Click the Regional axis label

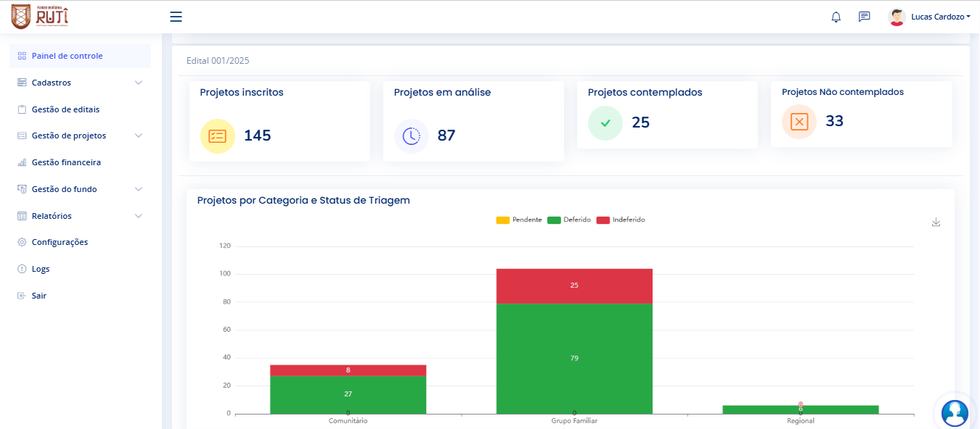coord(801,421)
